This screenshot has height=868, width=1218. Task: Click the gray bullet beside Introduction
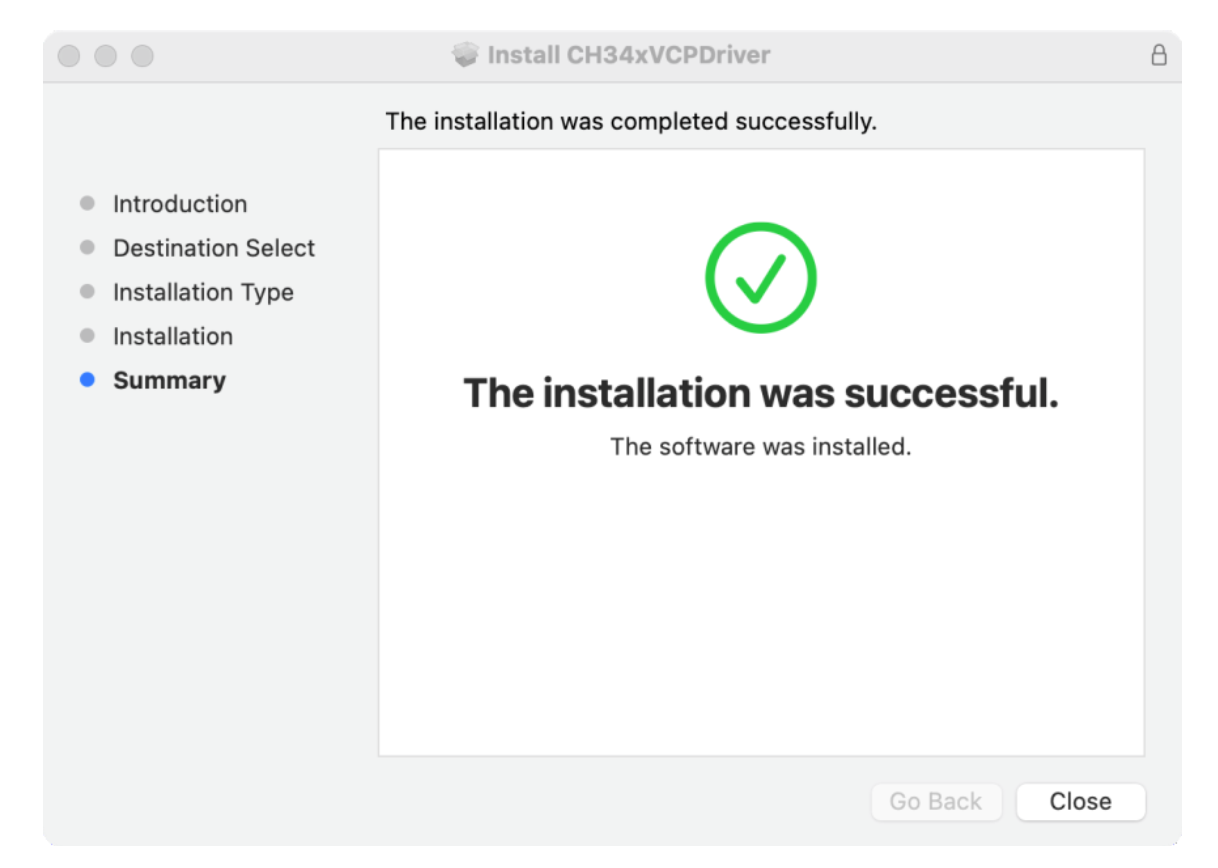tap(87, 204)
